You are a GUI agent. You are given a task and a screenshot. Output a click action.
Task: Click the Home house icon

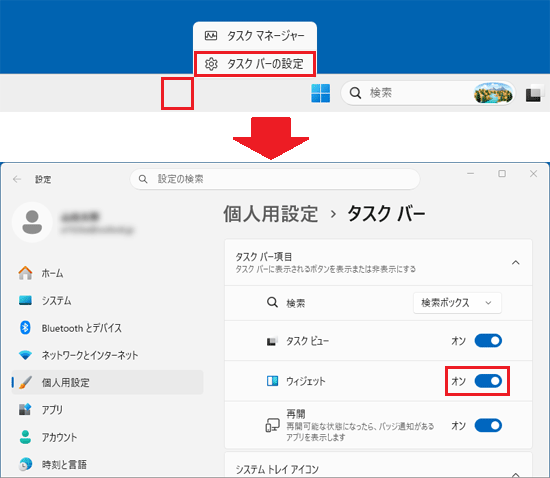[25, 273]
